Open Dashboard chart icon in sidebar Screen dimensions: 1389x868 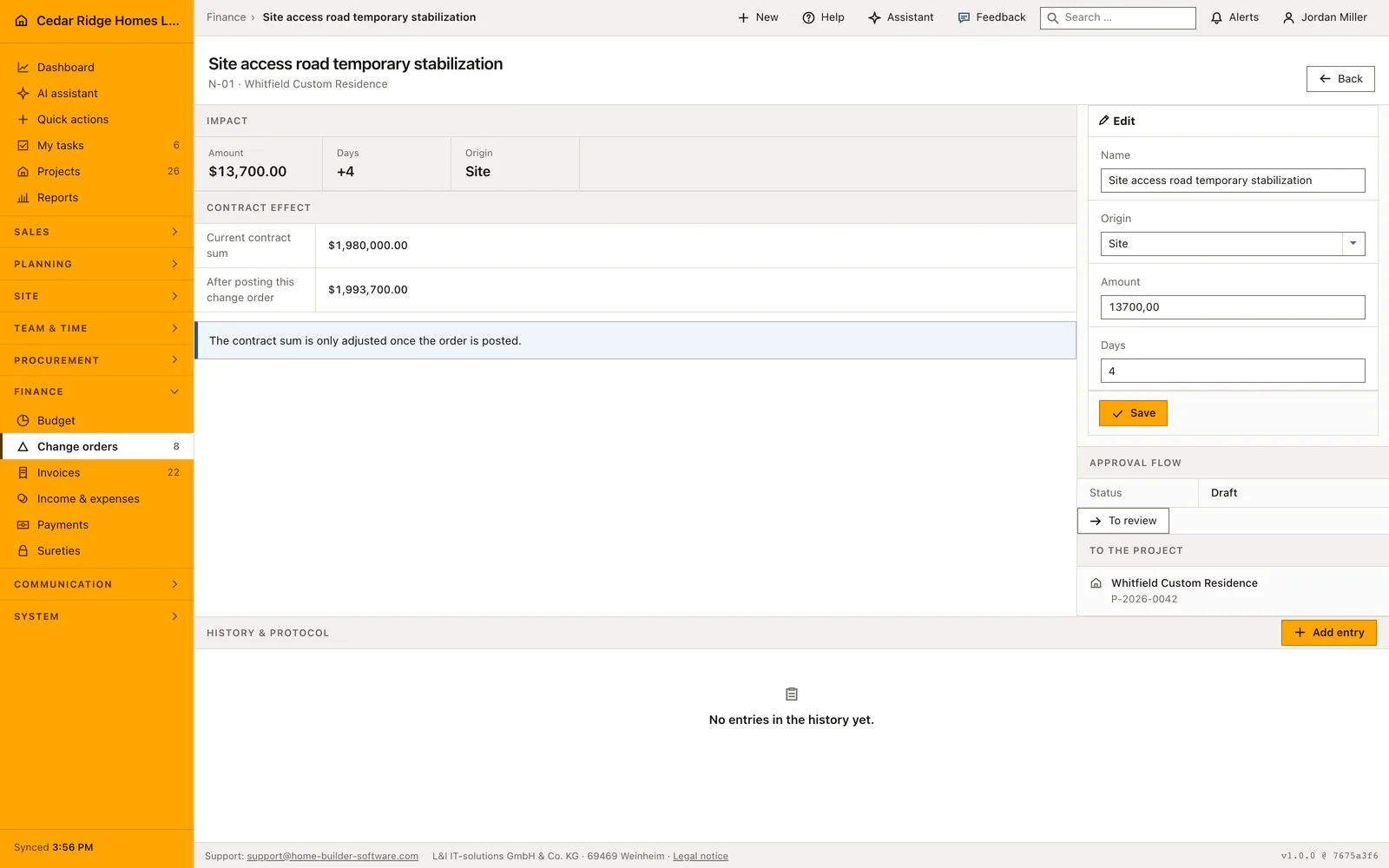click(x=23, y=67)
